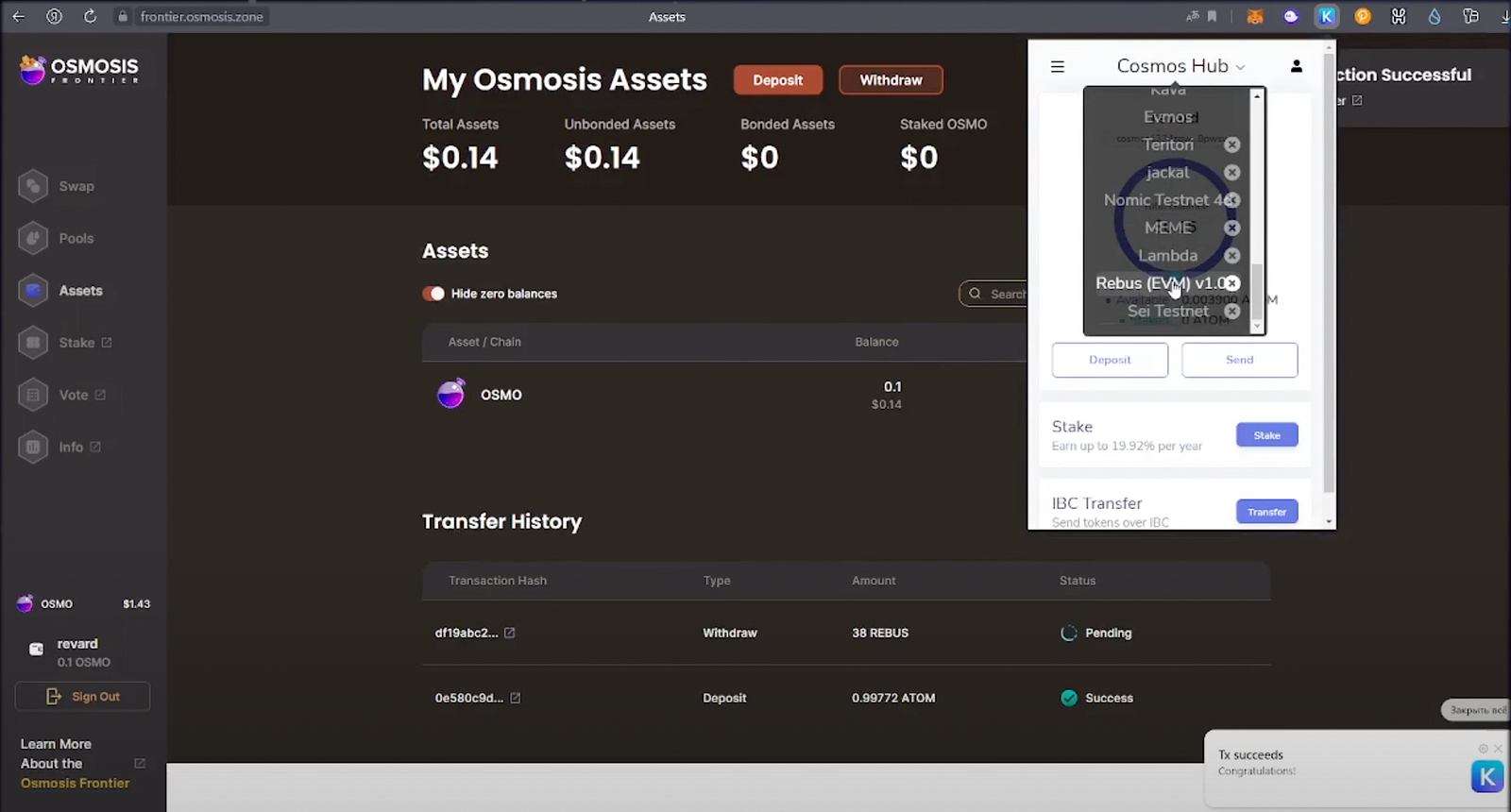Open the Keplr account profile icon

point(1297,66)
